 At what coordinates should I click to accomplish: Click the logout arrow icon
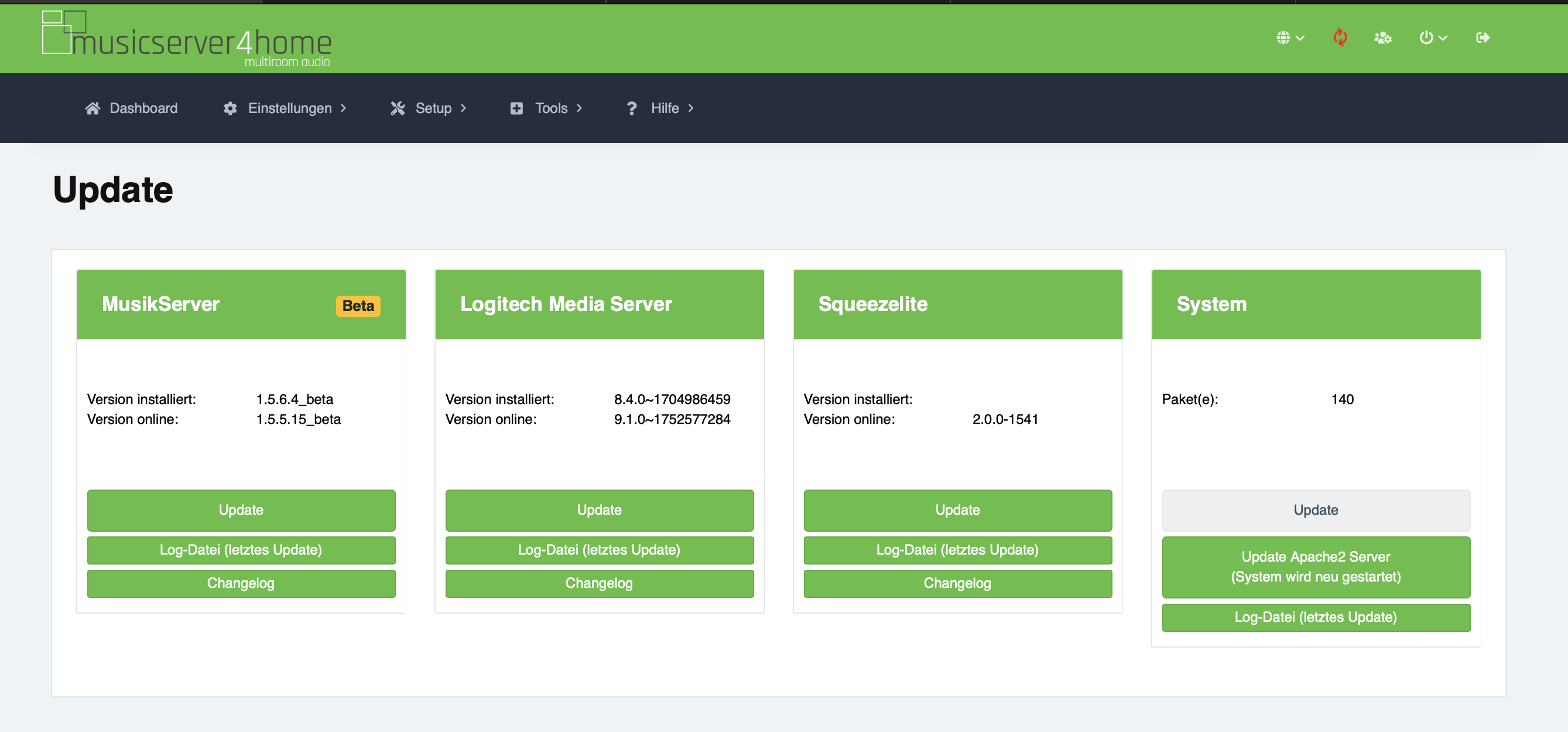coord(1483,37)
